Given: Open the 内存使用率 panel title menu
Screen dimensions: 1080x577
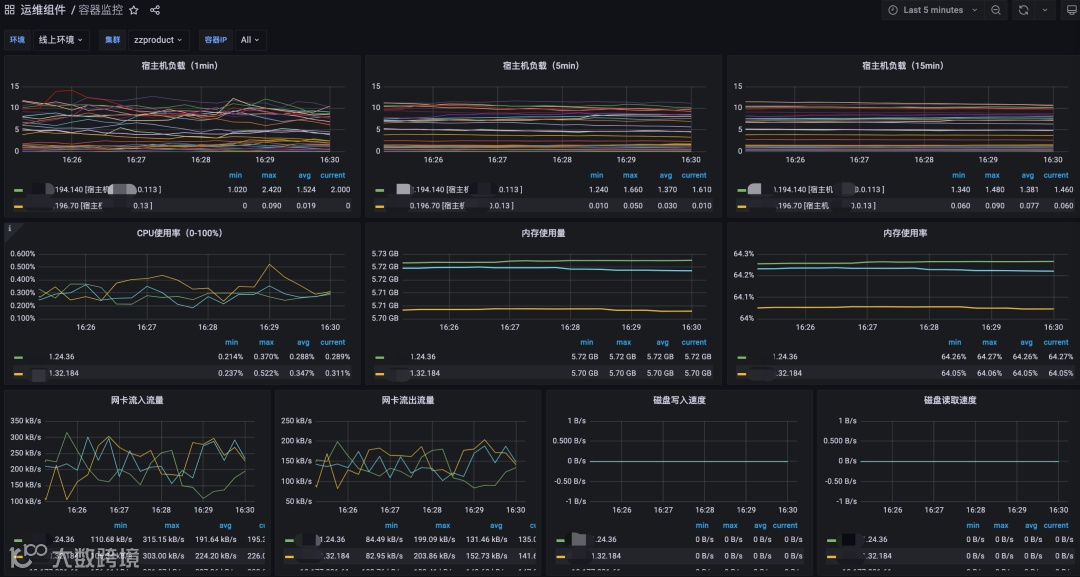Looking at the screenshot, I should [904, 233].
